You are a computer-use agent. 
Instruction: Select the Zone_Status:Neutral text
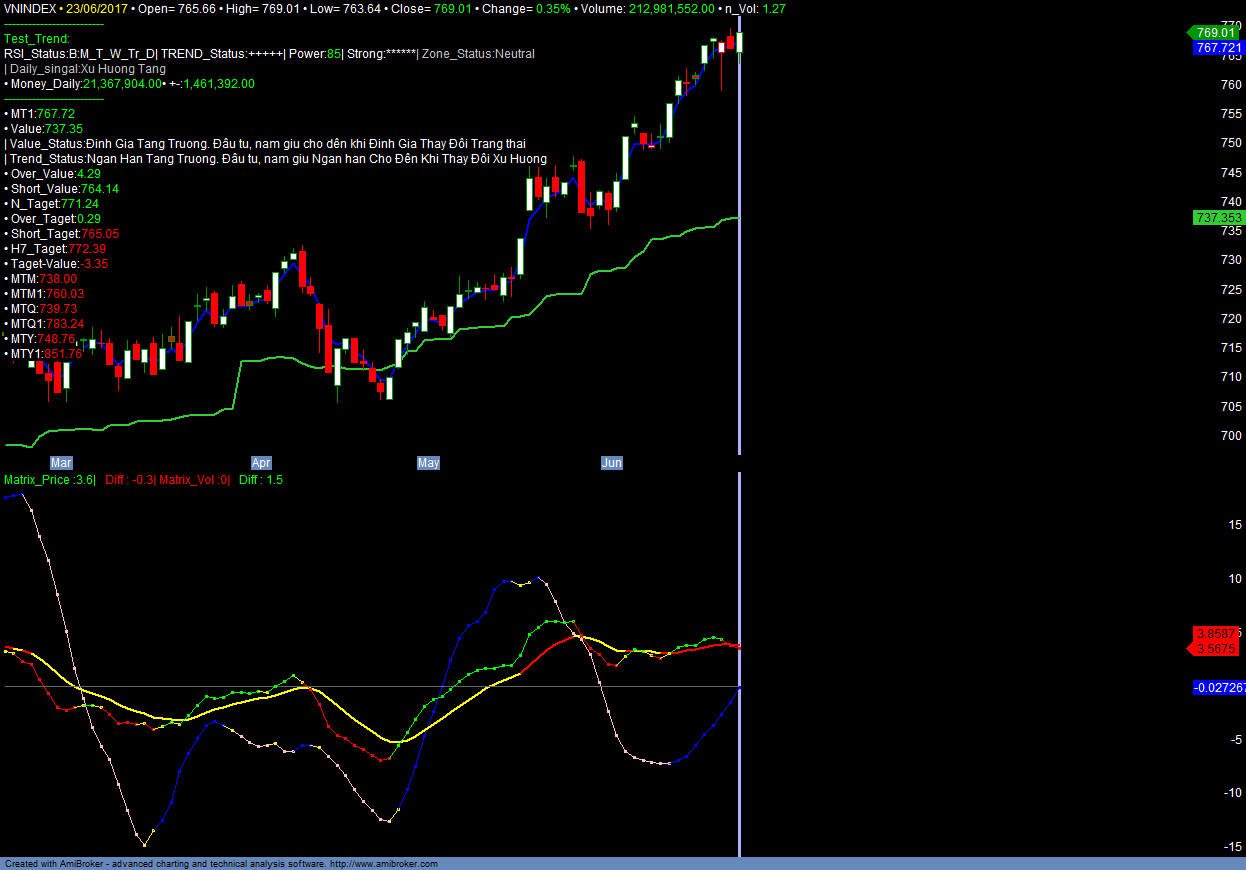(x=478, y=54)
